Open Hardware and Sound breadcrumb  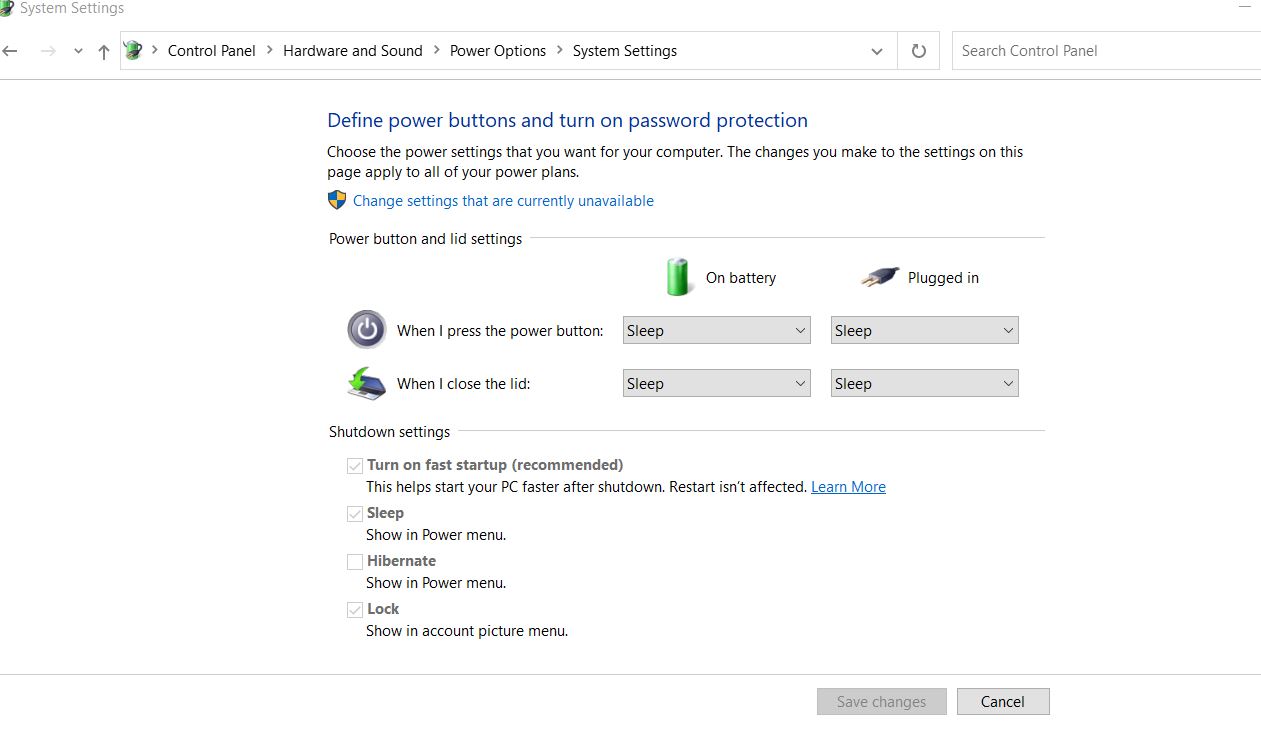(353, 51)
